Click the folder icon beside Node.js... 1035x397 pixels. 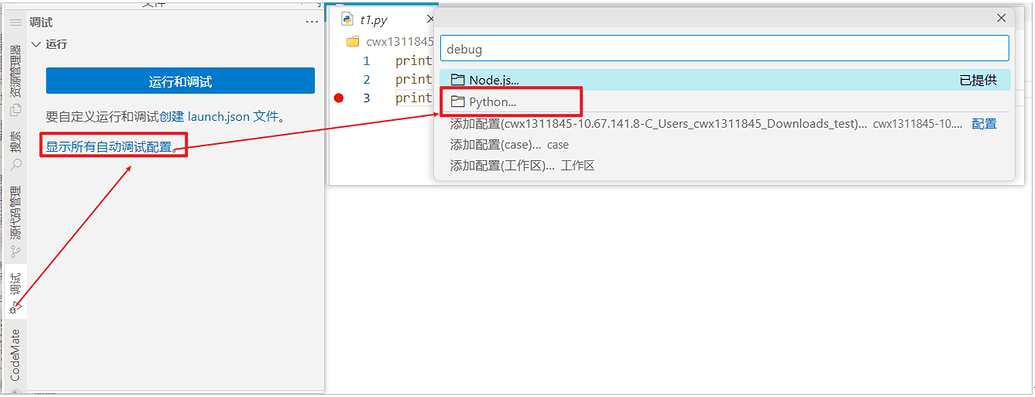click(457, 80)
